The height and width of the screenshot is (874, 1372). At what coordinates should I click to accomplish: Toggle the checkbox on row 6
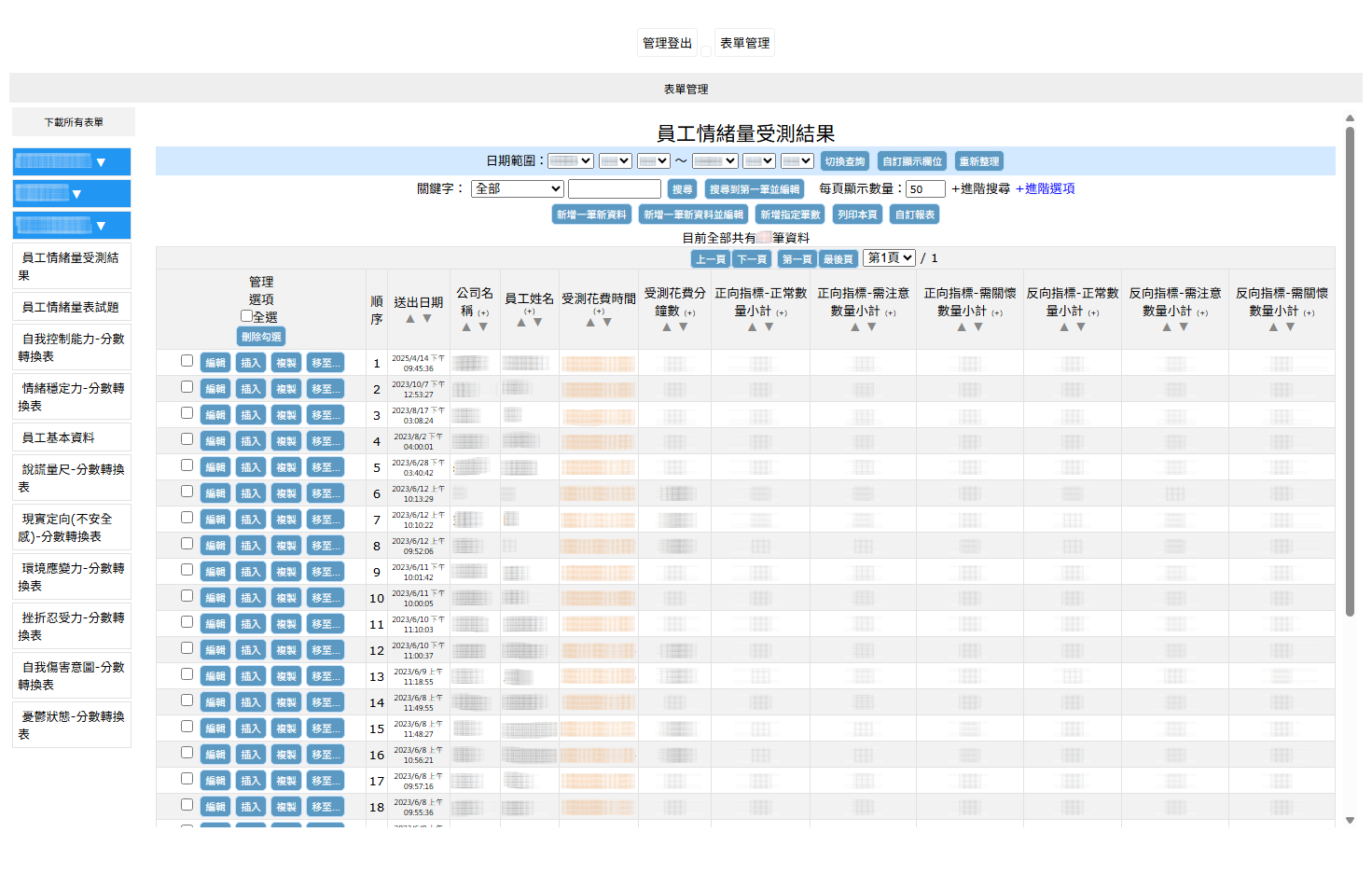tap(187, 492)
